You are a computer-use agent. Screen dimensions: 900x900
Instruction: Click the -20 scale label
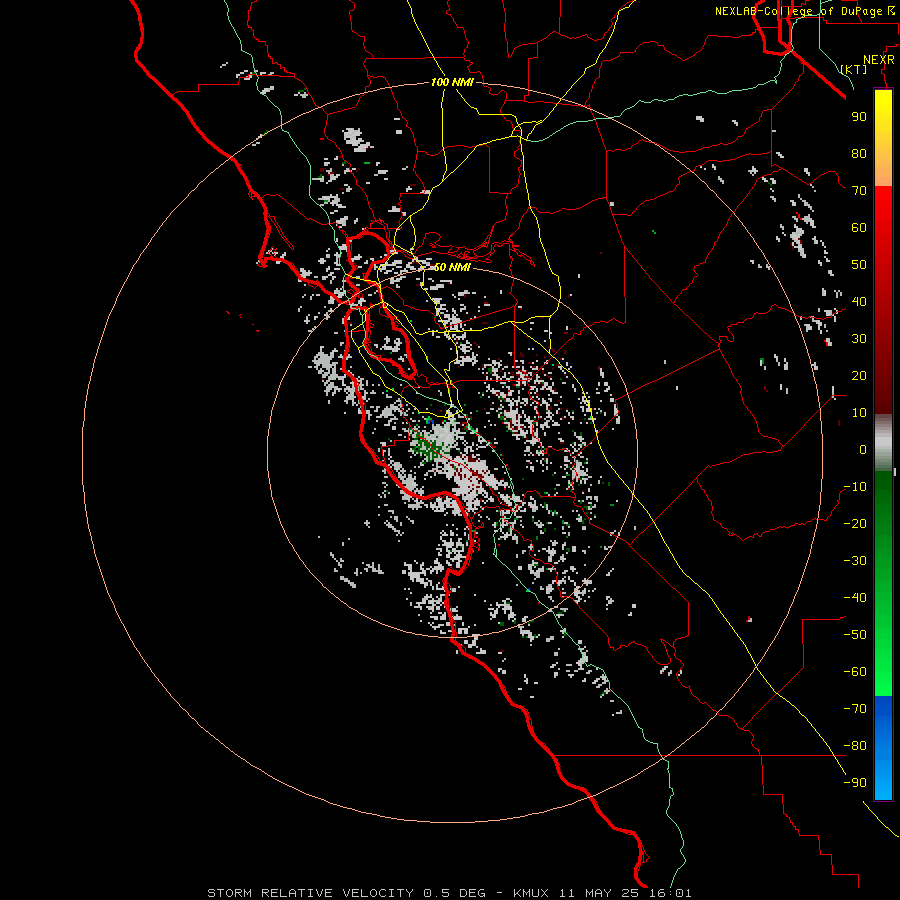[855, 524]
